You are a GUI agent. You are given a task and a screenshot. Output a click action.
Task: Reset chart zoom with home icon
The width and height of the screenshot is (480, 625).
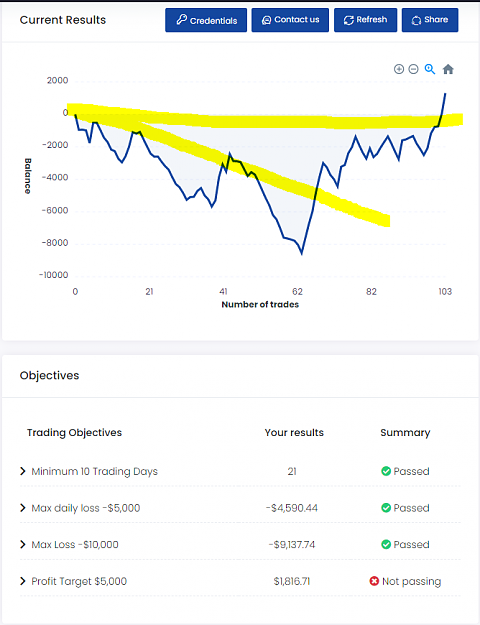coord(448,69)
